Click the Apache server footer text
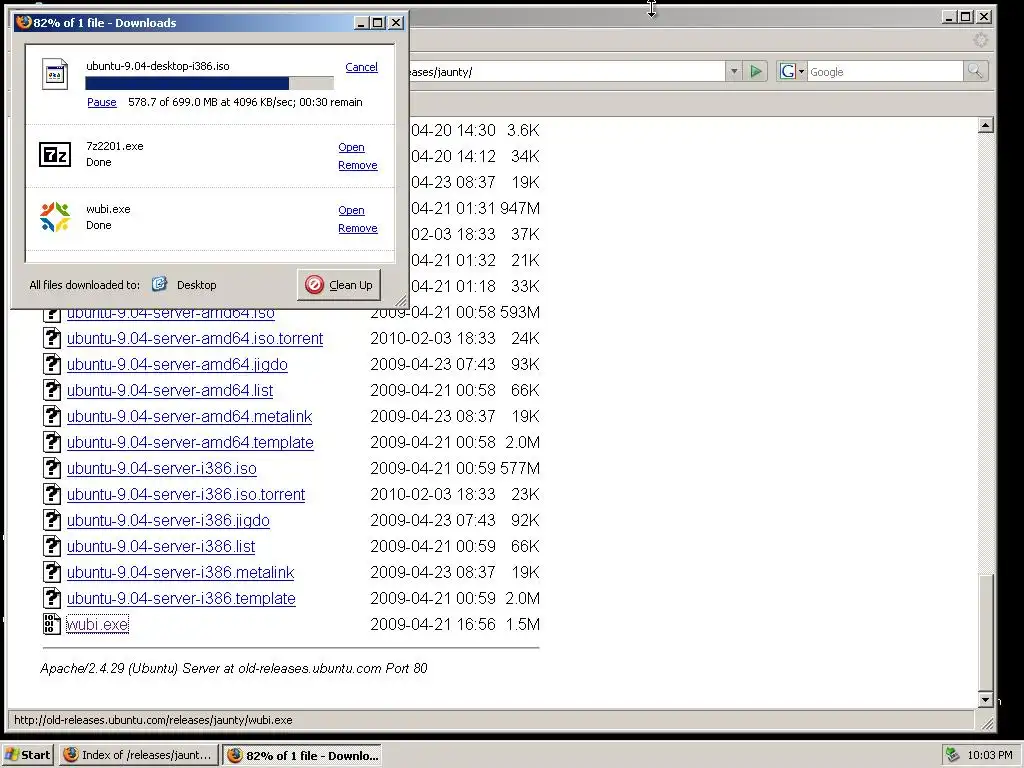This screenshot has height=768, width=1024. tap(234, 668)
